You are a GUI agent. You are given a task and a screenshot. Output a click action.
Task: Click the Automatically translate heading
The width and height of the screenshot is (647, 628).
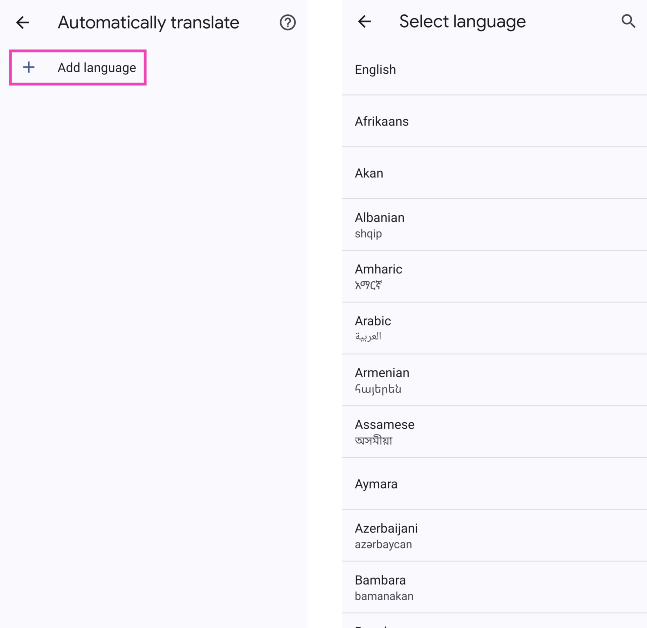pyautogui.click(x=148, y=22)
